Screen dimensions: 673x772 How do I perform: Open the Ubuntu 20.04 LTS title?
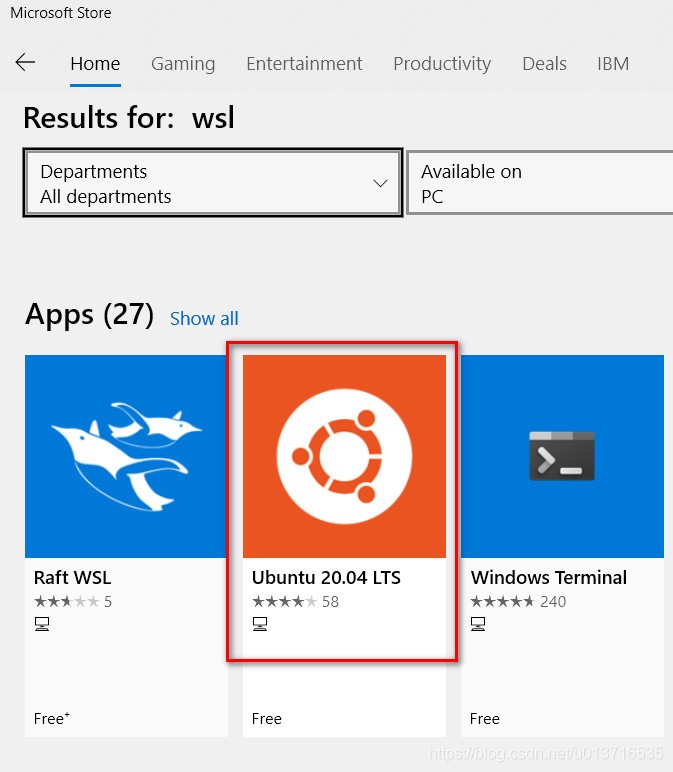coord(326,577)
